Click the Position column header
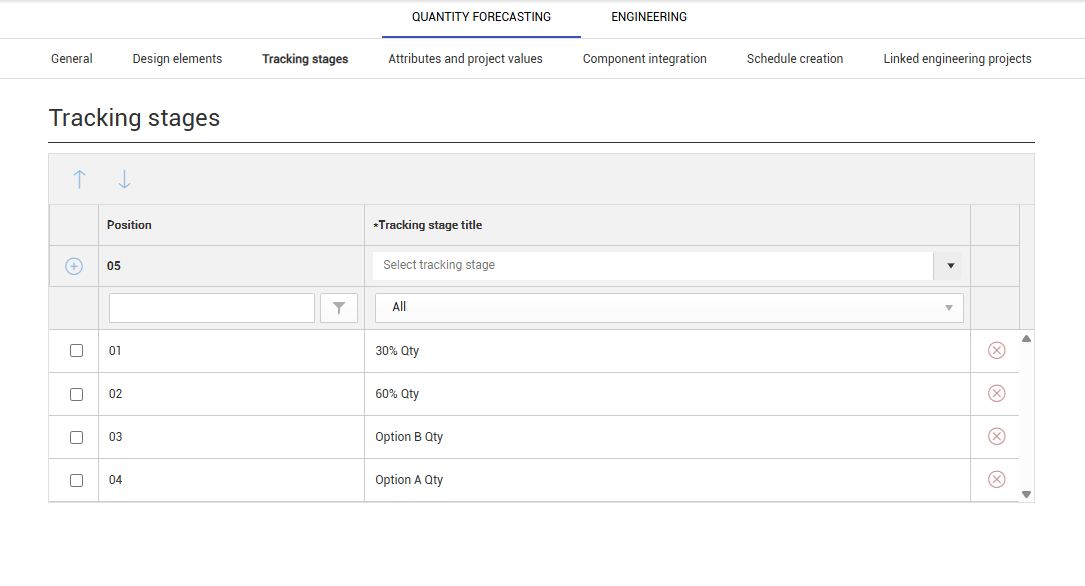Viewport: 1085px width, 586px height. (x=231, y=225)
